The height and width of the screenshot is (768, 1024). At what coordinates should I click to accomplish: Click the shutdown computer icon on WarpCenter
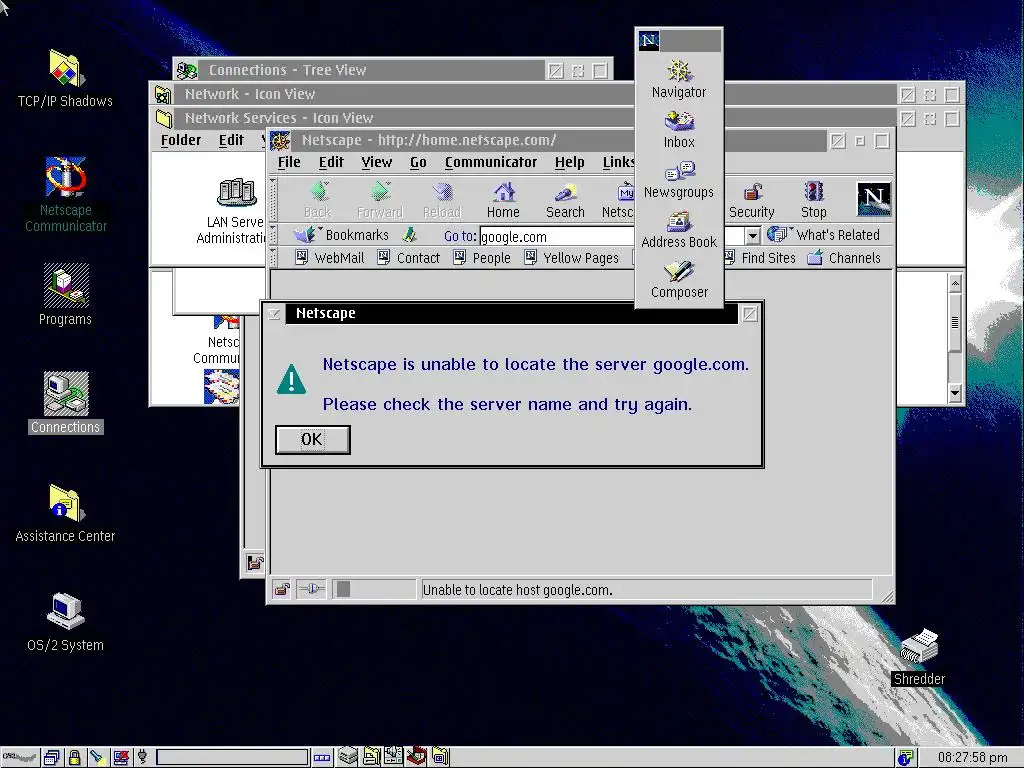point(121,758)
